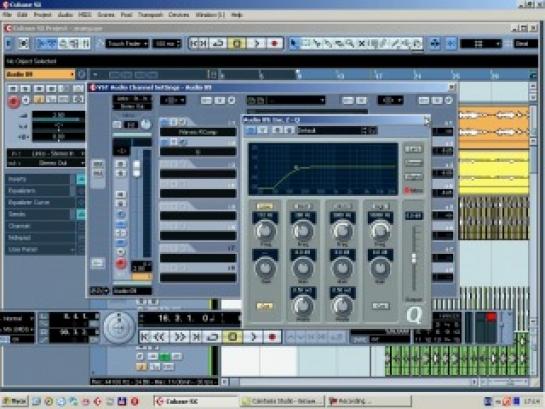Open the Normal record mode dropdown on Transport

click(x=17, y=318)
